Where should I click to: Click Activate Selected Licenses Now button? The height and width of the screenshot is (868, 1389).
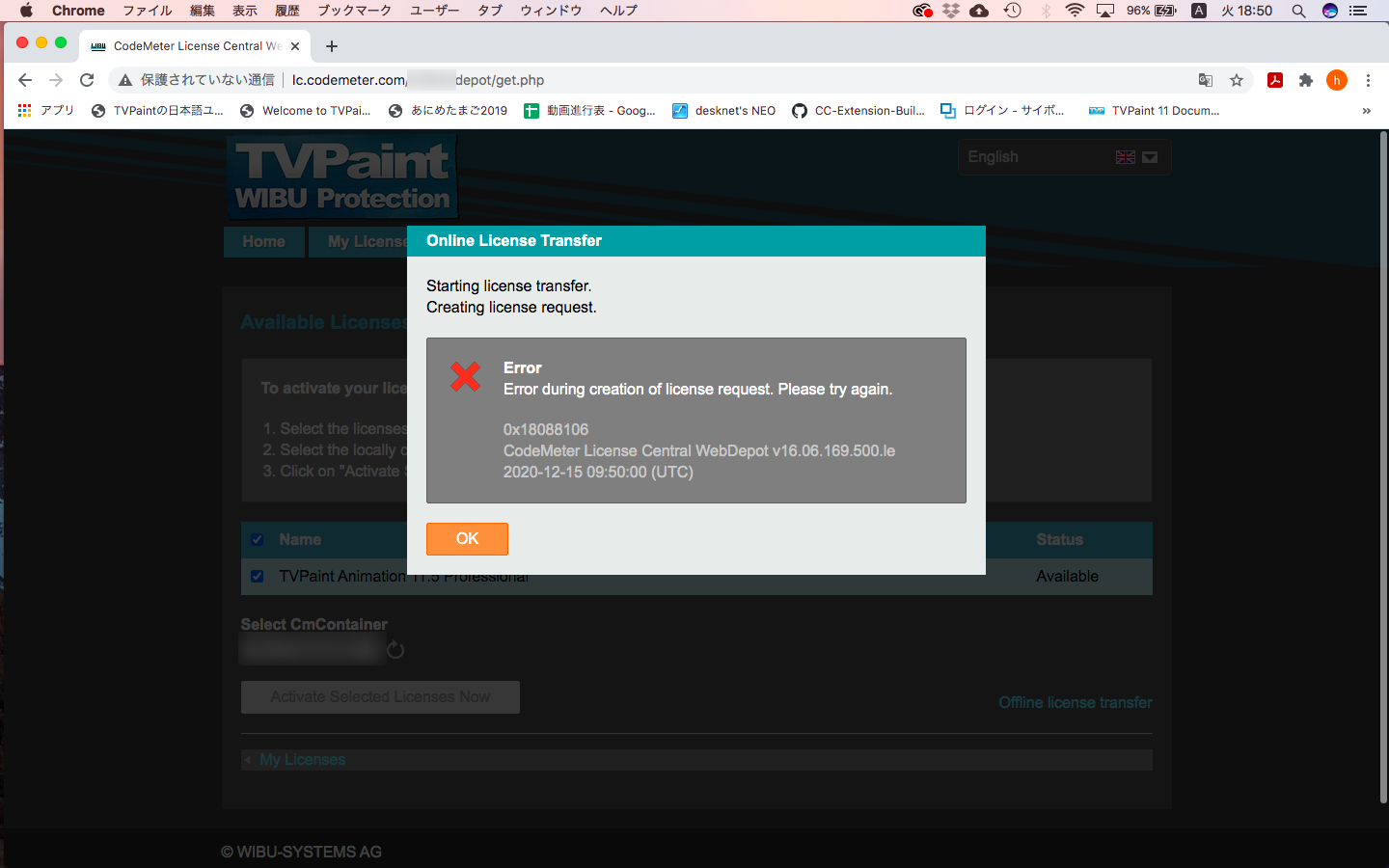380,697
